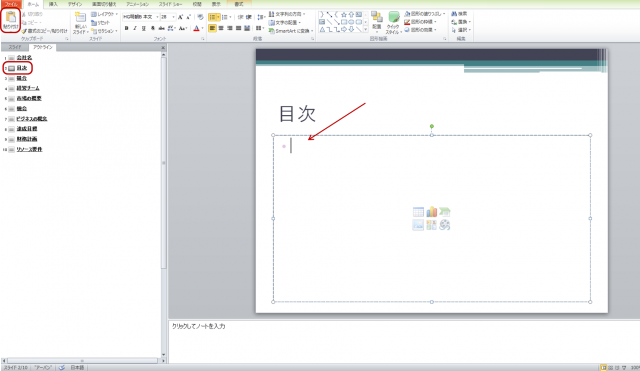Click the notes field to add notes
The image size is (640, 371).
click(404, 341)
